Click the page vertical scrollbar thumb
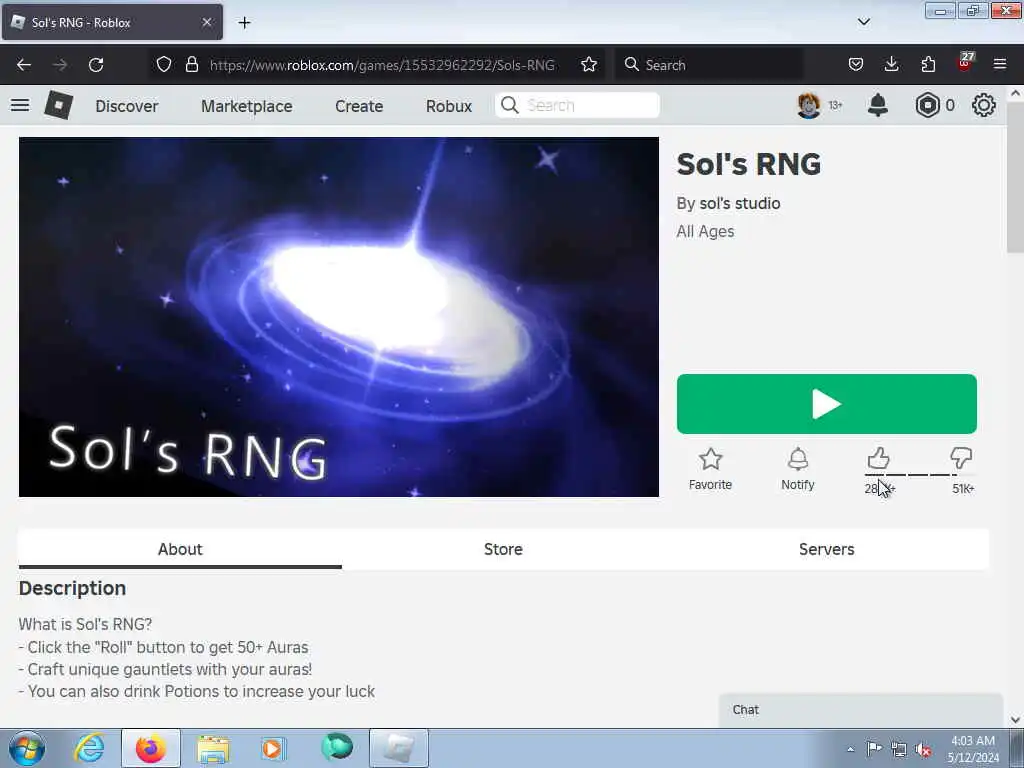The height and width of the screenshot is (768, 1024). (1015, 177)
